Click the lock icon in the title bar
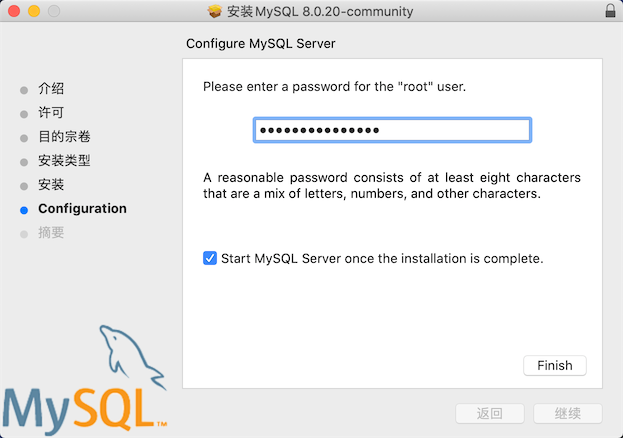The image size is (623, 438). 610,12
